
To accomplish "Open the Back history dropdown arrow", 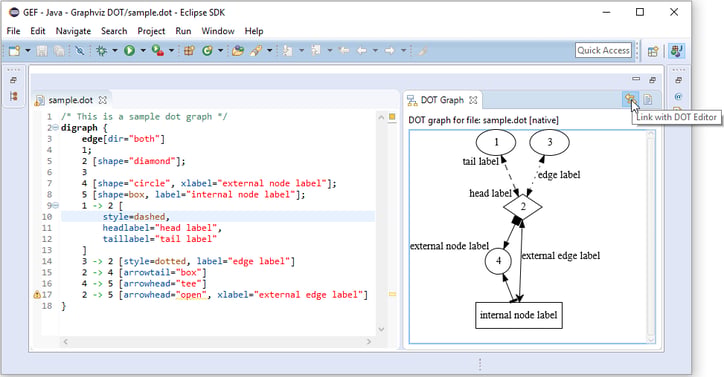I will (375, 50).
